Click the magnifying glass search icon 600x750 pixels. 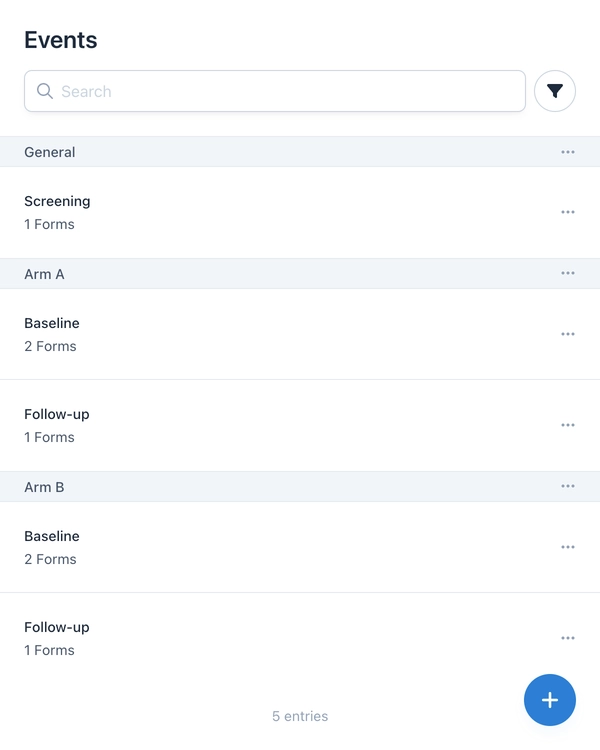tap(44, 91)
